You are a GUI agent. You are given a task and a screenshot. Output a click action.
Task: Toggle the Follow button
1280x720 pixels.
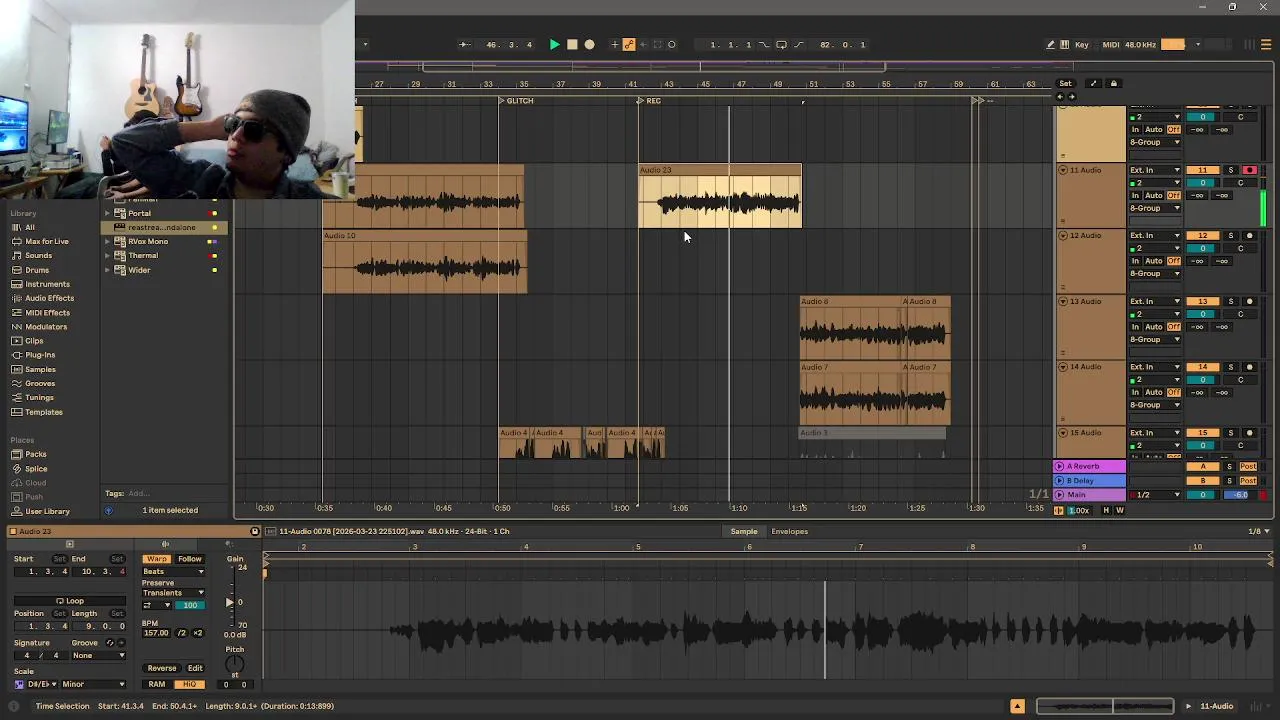(x=189, y=559)
